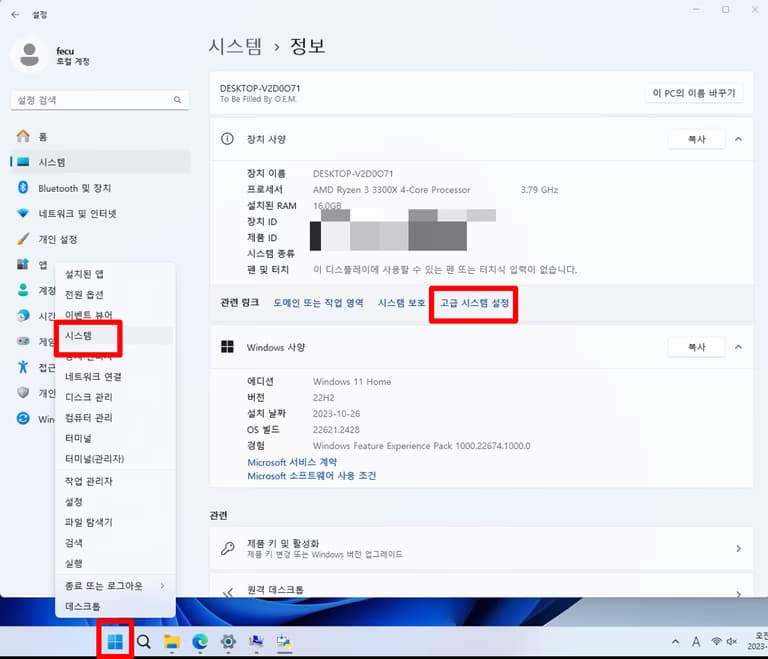The height and width of the screenshot is (659, 768).
Task: Click the Windows Start button on taskbar
Action: [115, 641]
